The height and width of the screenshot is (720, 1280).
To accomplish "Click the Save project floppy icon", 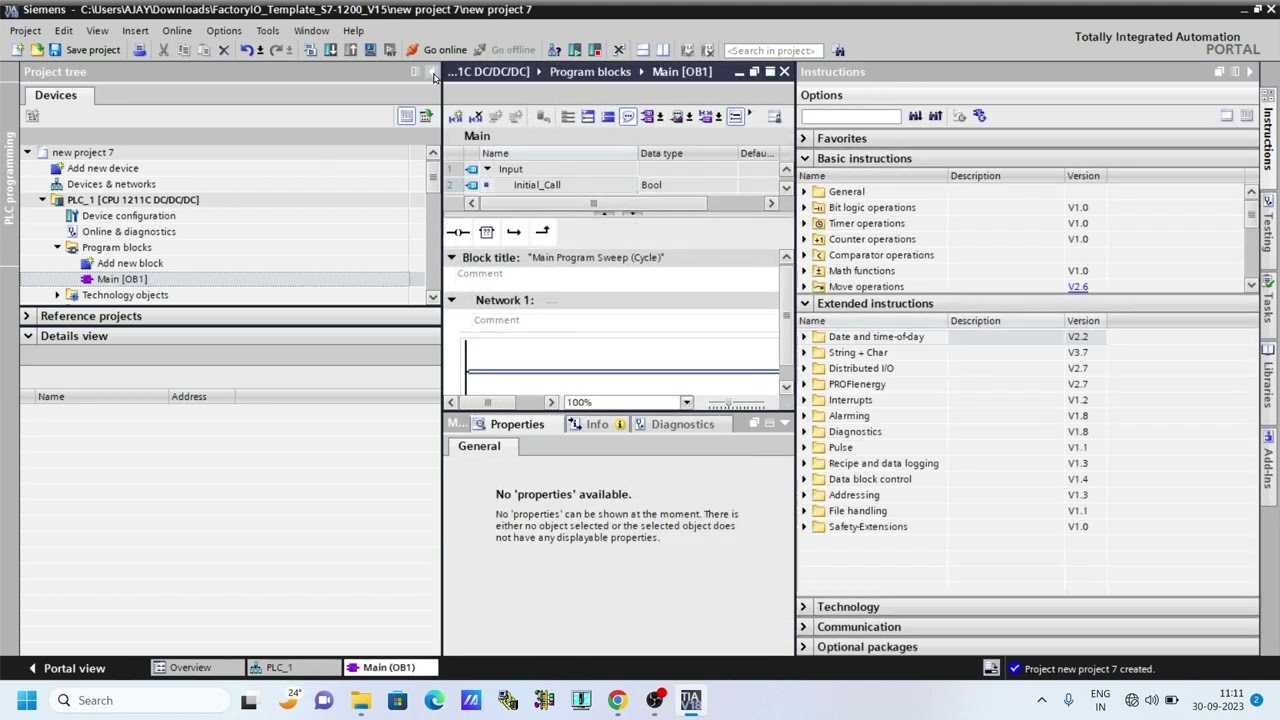I will 55,50.
